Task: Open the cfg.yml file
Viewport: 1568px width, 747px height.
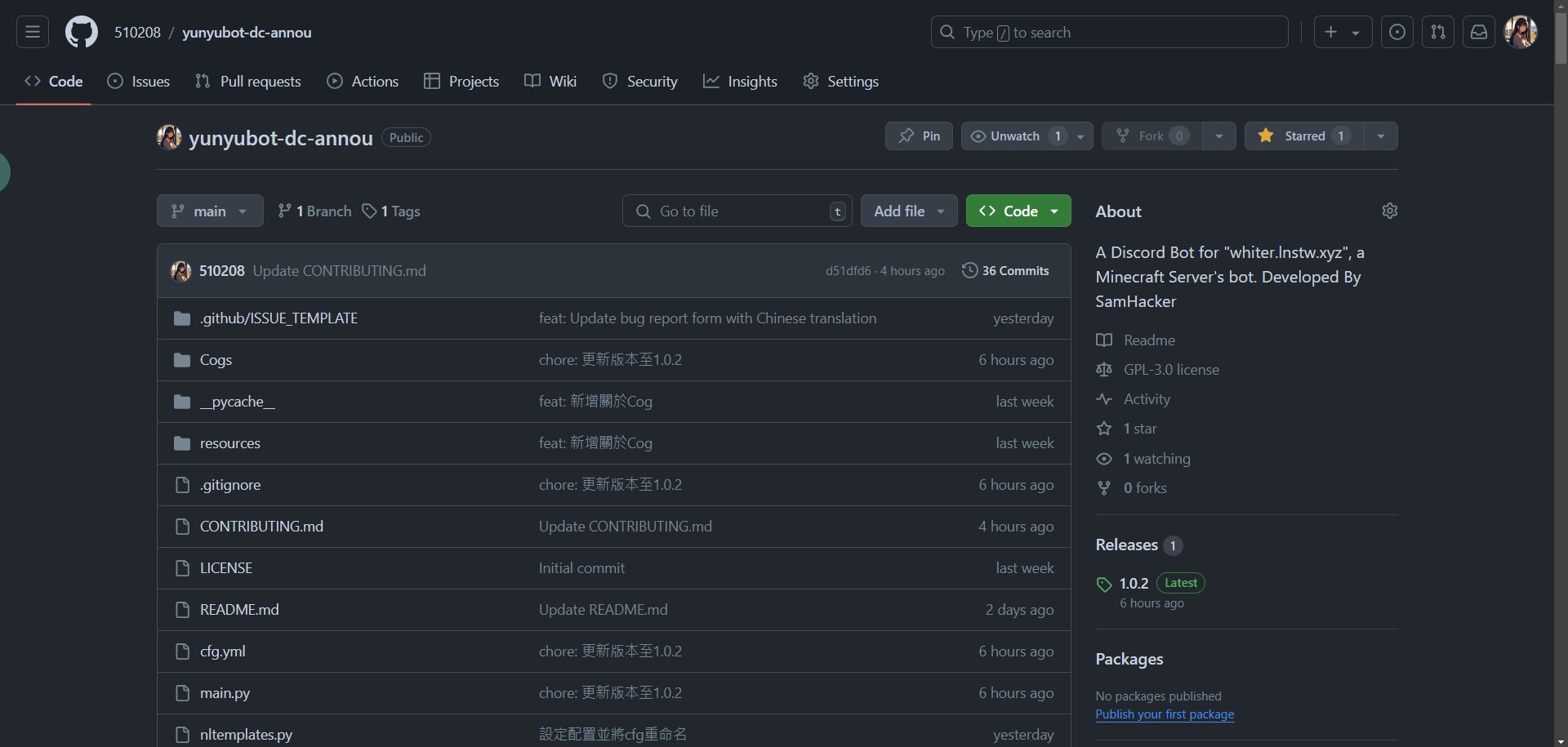Action: point(222,651)
